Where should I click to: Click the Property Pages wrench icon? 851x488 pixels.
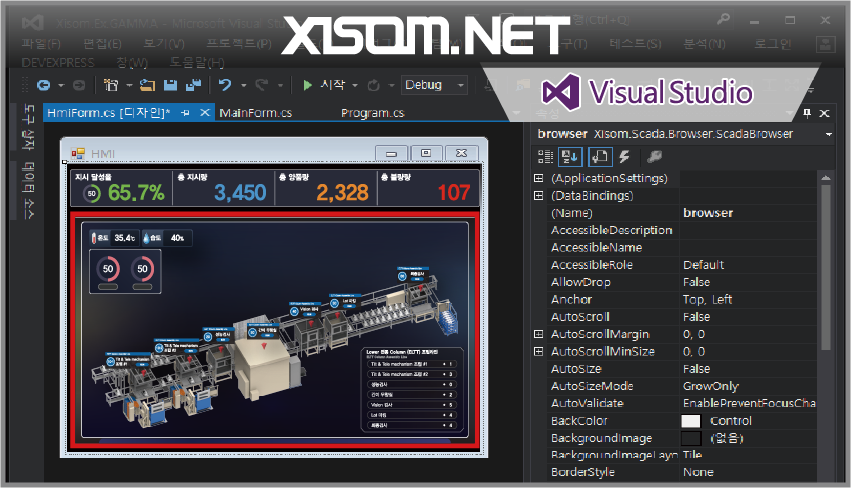[x=655, y=157]
